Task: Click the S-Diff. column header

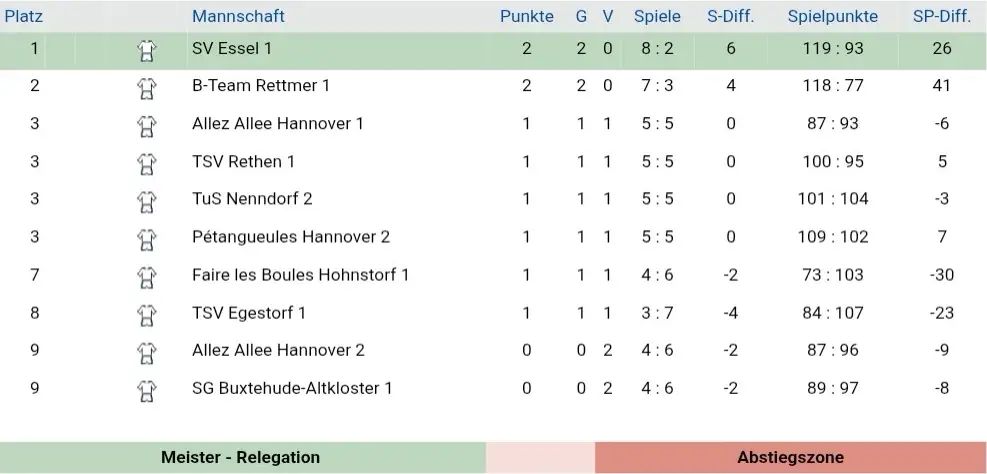Action: point(730,16)
